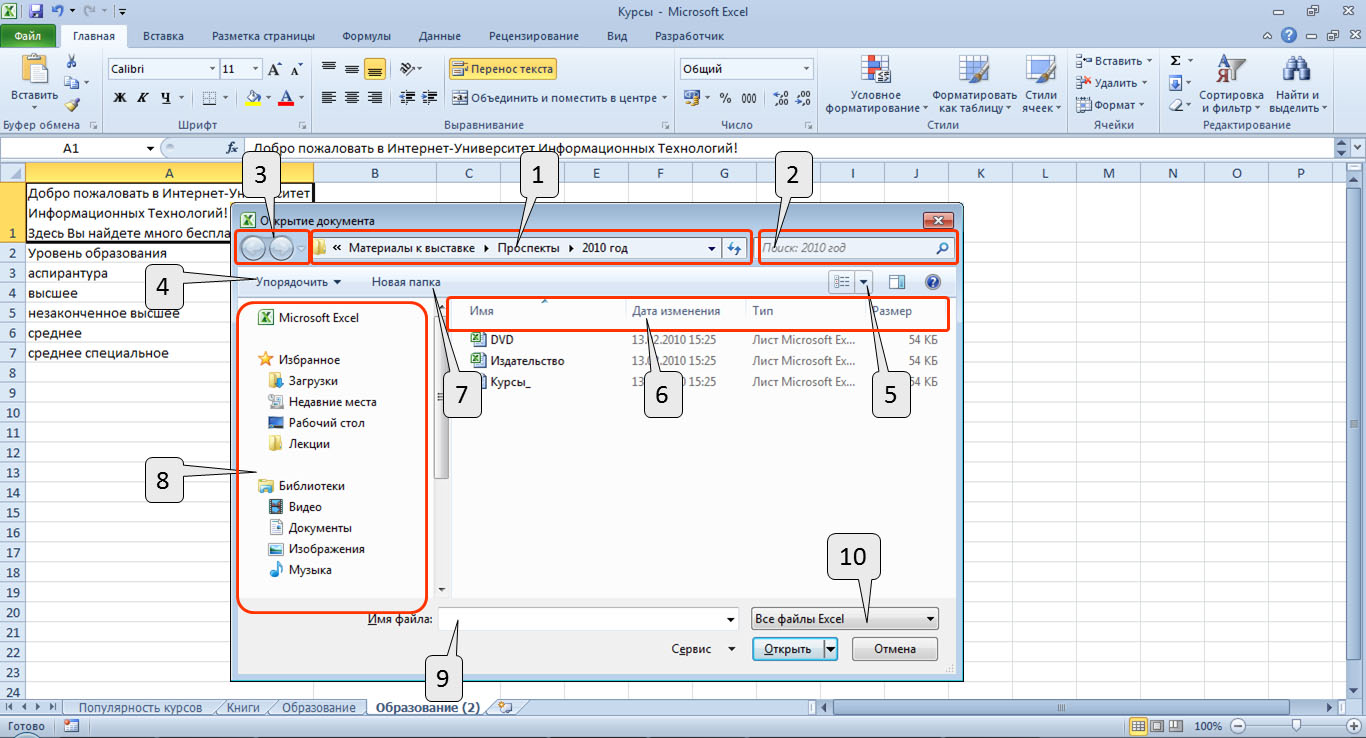This screenshot has width=1366, height=738.
Task: Switch to the Рецензирование tab
Action: click(x=534, y=36)
